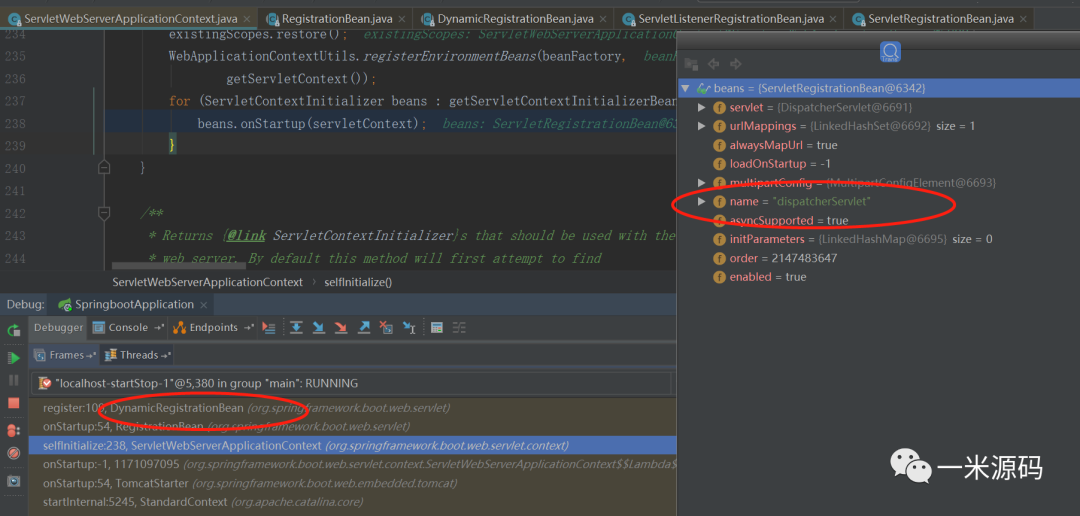This screenshot has height=516, width=1080.
Task: Open the View Breakpoints icon
Action: (14, 431)
